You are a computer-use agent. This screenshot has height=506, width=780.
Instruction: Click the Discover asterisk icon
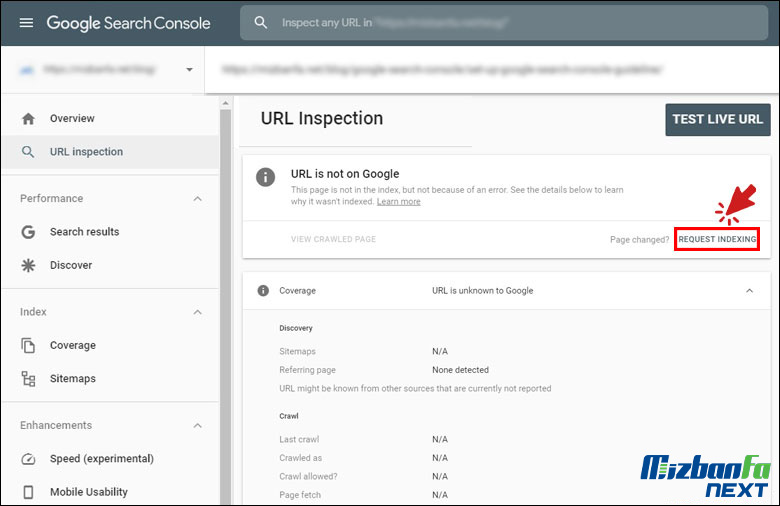pos(28,265)
